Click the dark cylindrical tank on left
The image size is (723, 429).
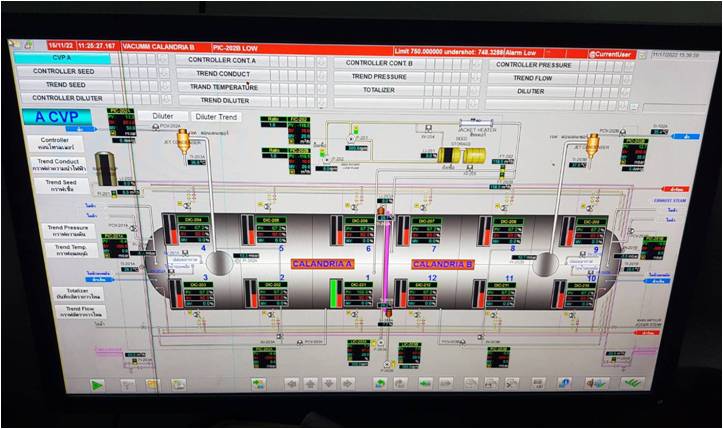pyautogui.click(x=106, y=169)
